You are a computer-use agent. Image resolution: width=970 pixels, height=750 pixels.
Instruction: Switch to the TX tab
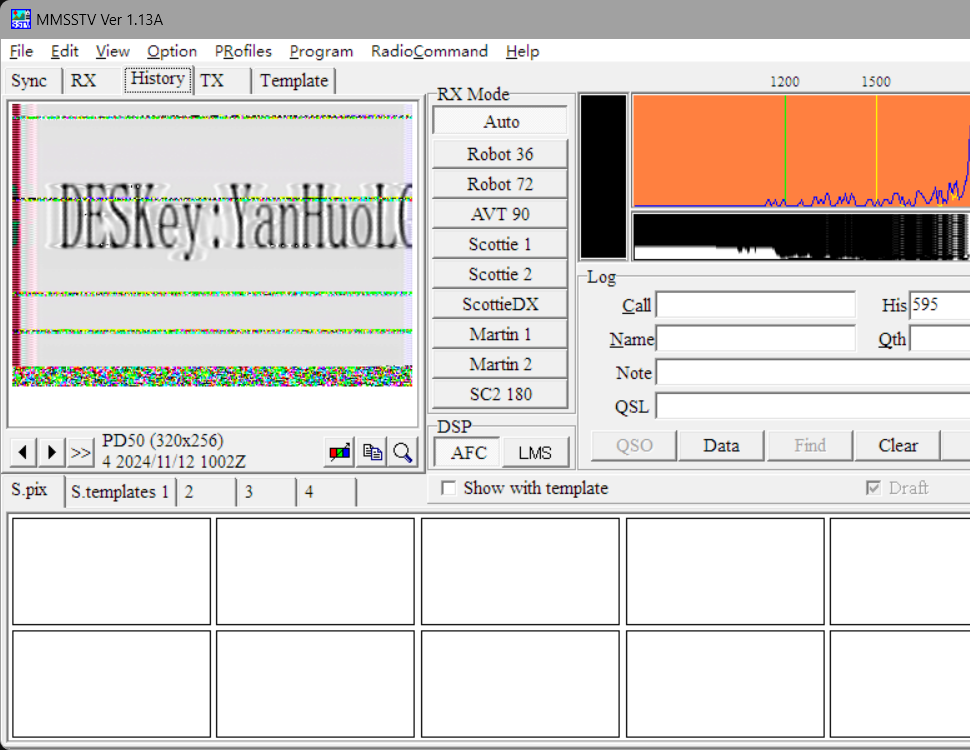(212, 81)
